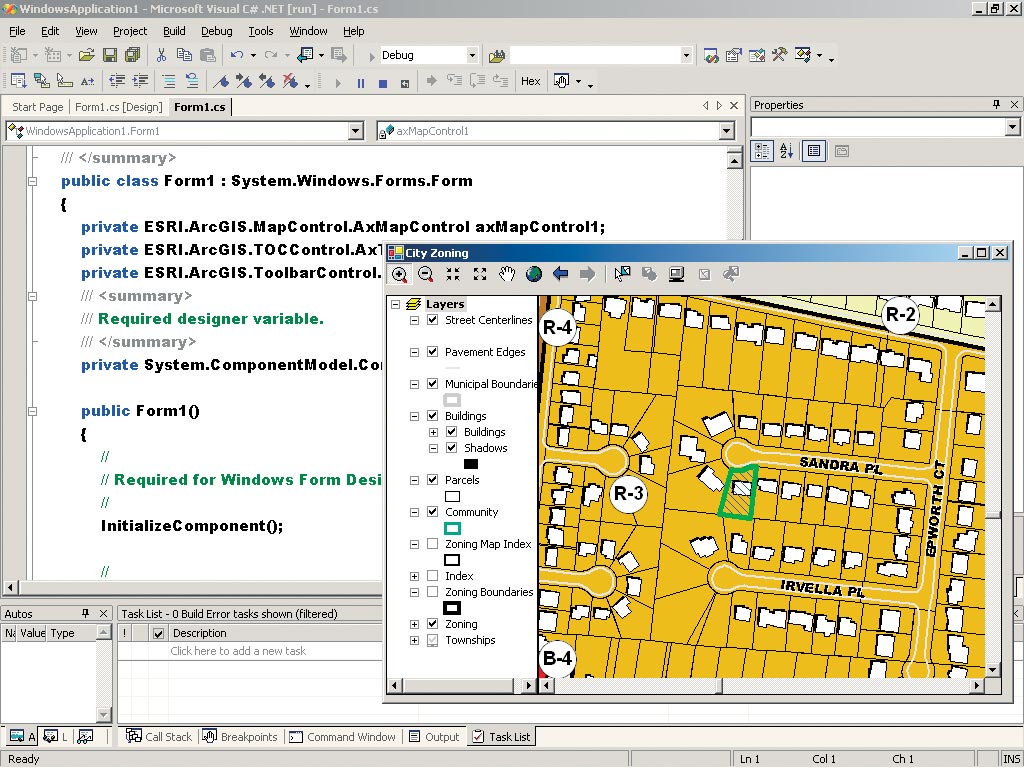Toggle the Parcels layer checkbox

[432, 480]
